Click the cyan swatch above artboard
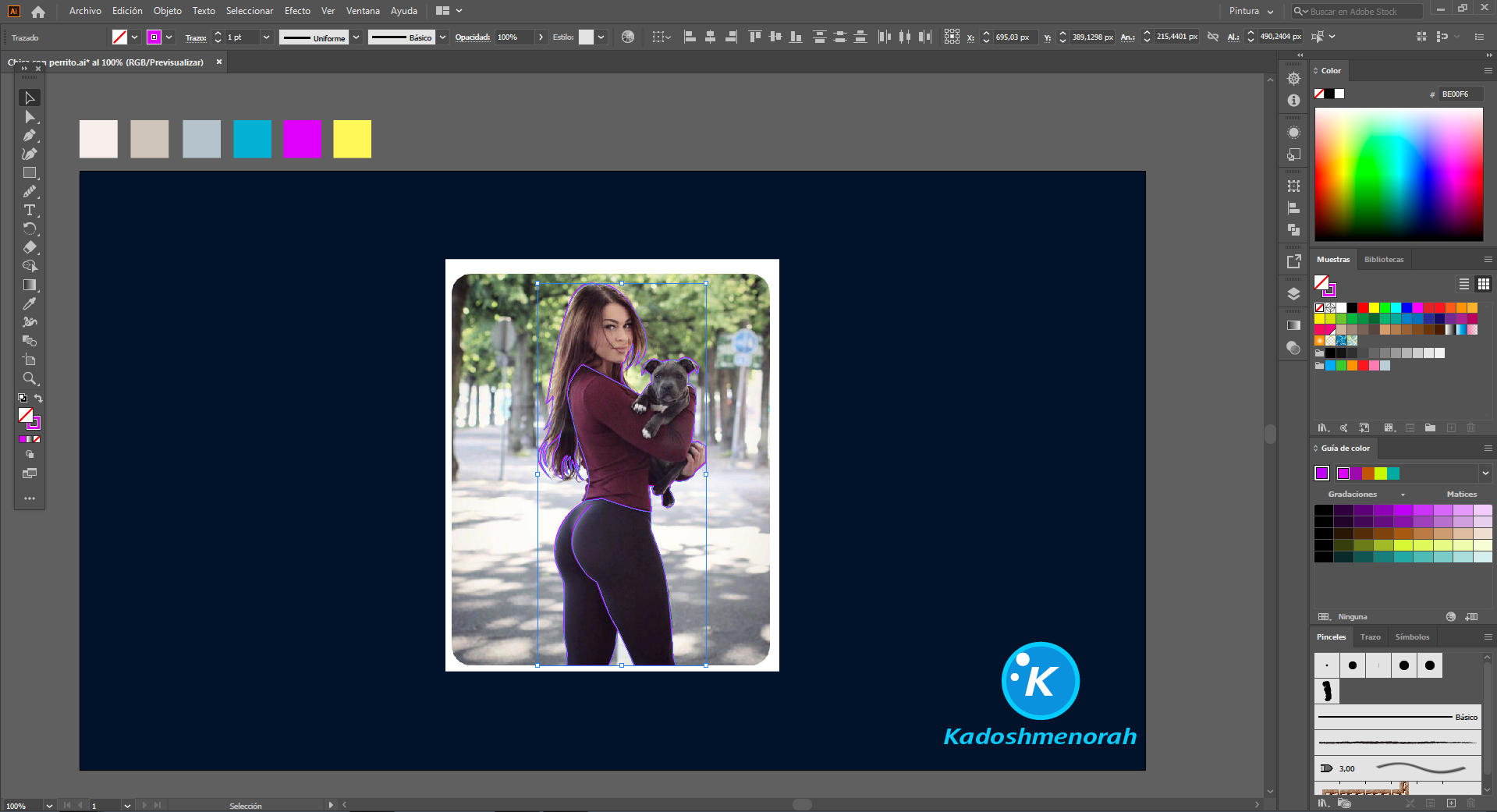 [253, 139]
